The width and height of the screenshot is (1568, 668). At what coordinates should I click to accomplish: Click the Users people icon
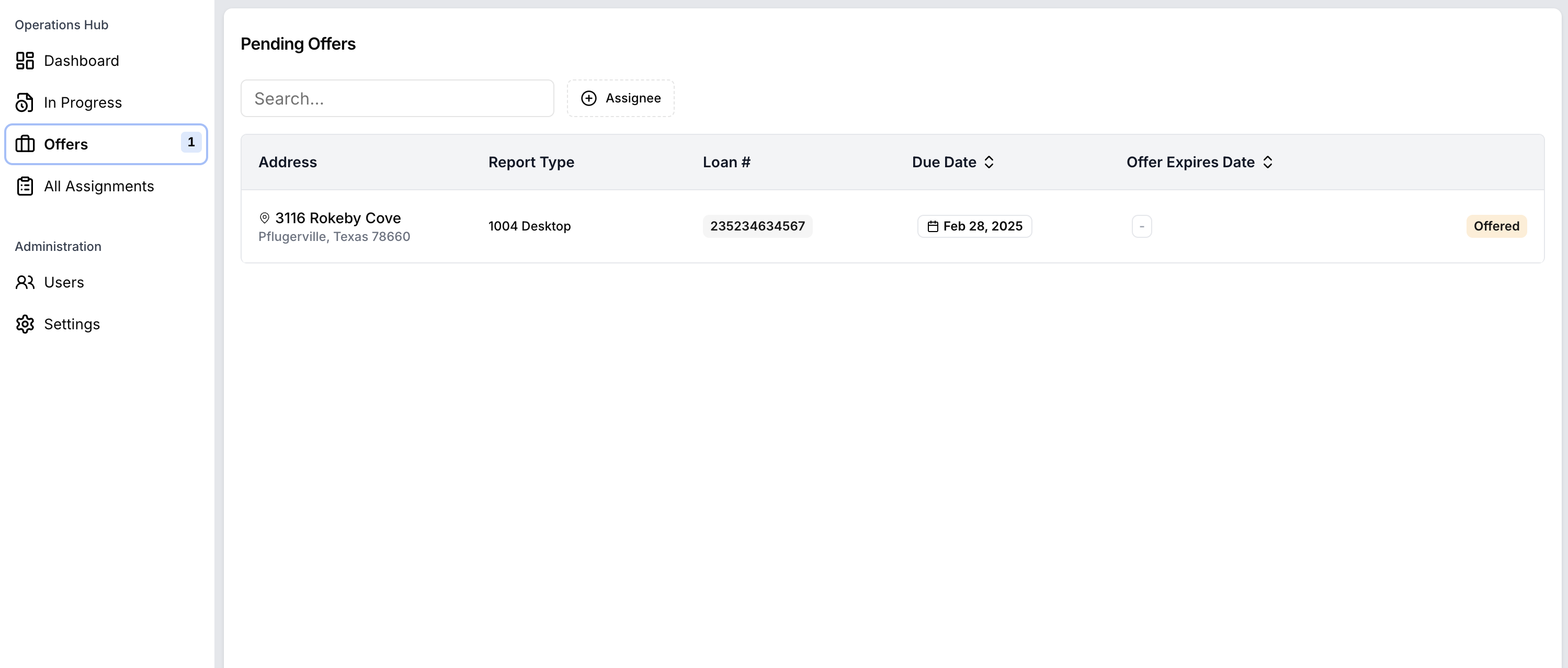click(25, 282)
